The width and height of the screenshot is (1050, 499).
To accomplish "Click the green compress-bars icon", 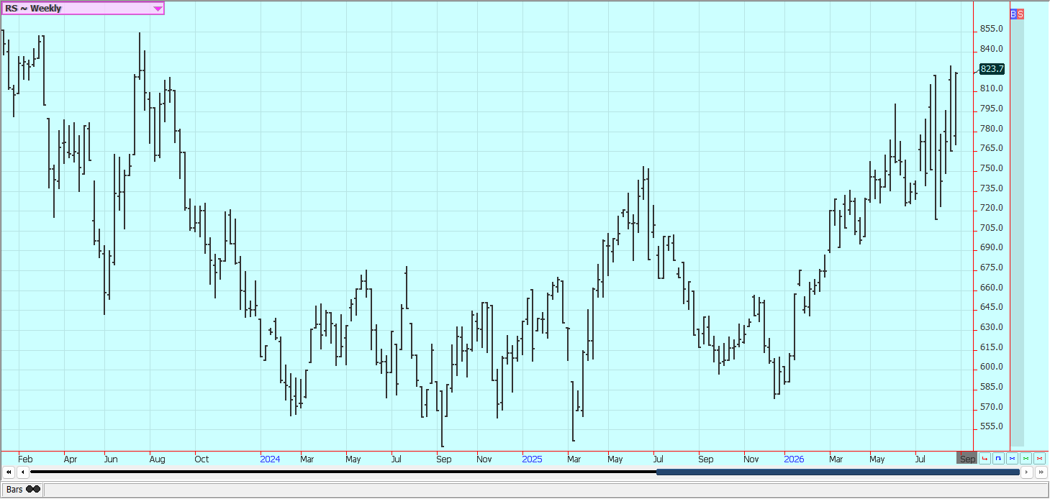I will pos(1026,459).
